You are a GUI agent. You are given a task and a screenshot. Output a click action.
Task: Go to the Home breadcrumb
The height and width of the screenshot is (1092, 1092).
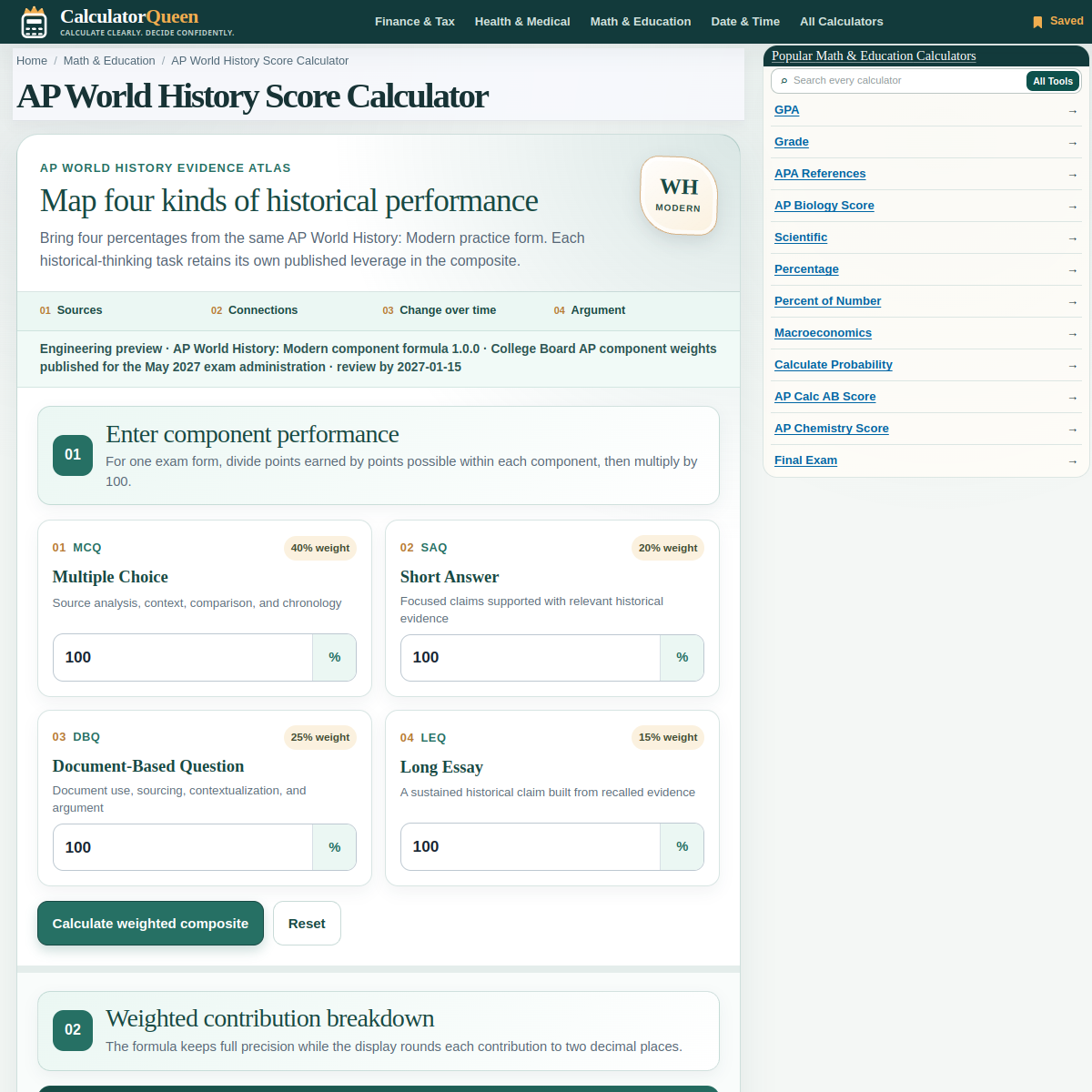coord(32,61)
